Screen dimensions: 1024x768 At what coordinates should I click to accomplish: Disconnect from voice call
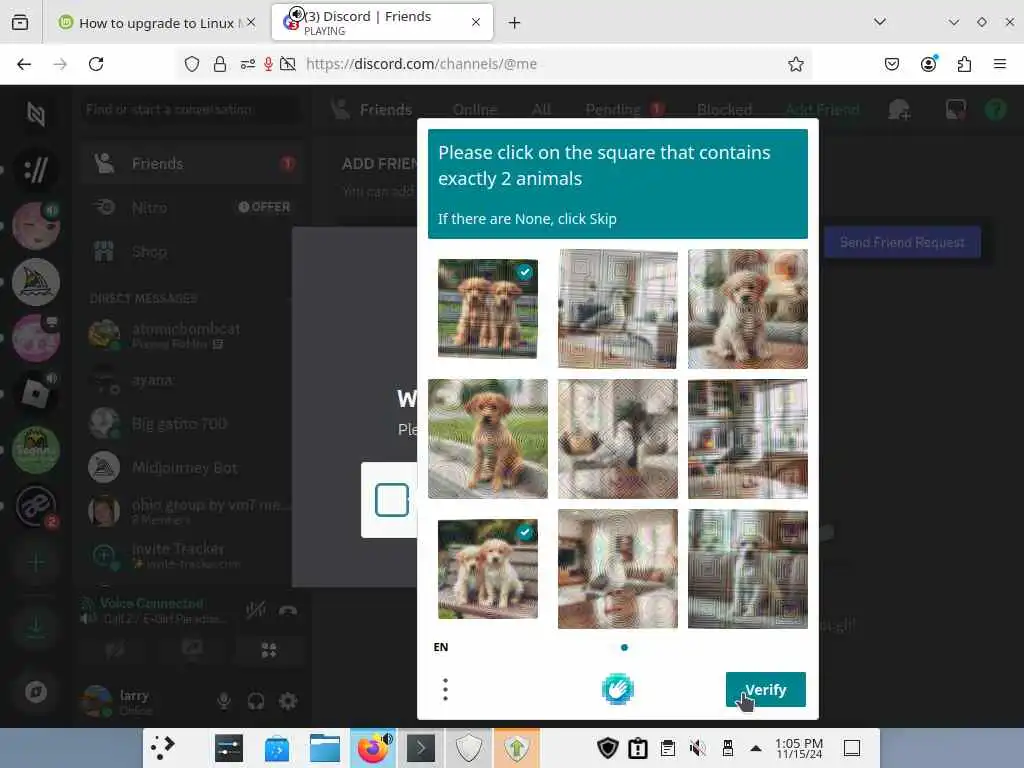(288, 611)
